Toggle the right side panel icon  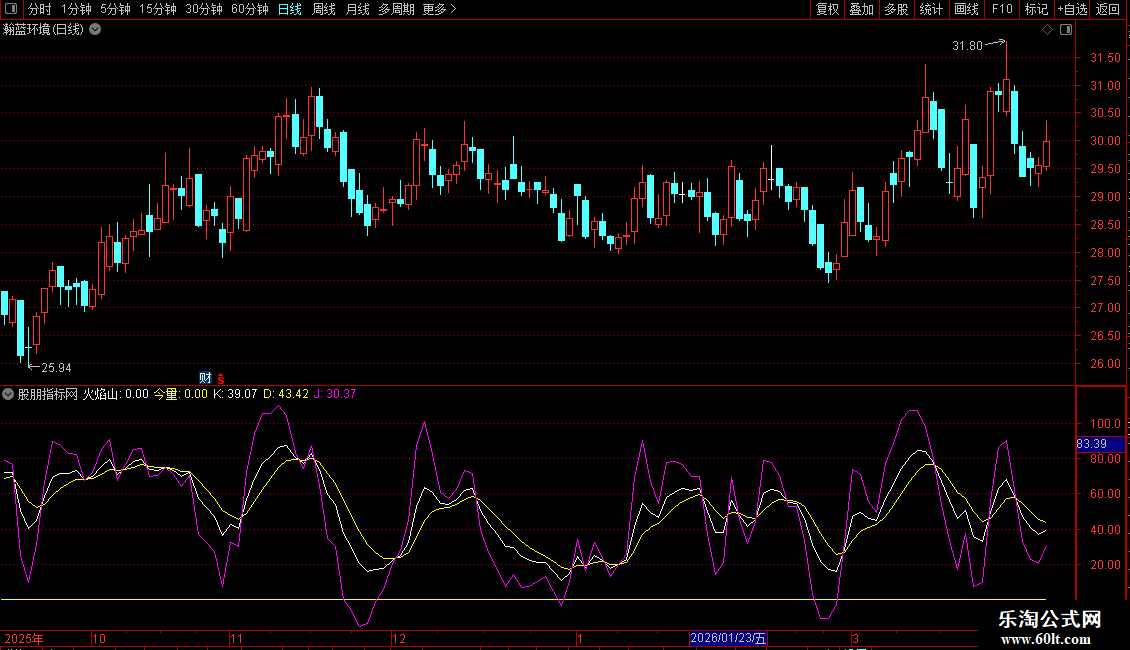tap(1066, 30)
